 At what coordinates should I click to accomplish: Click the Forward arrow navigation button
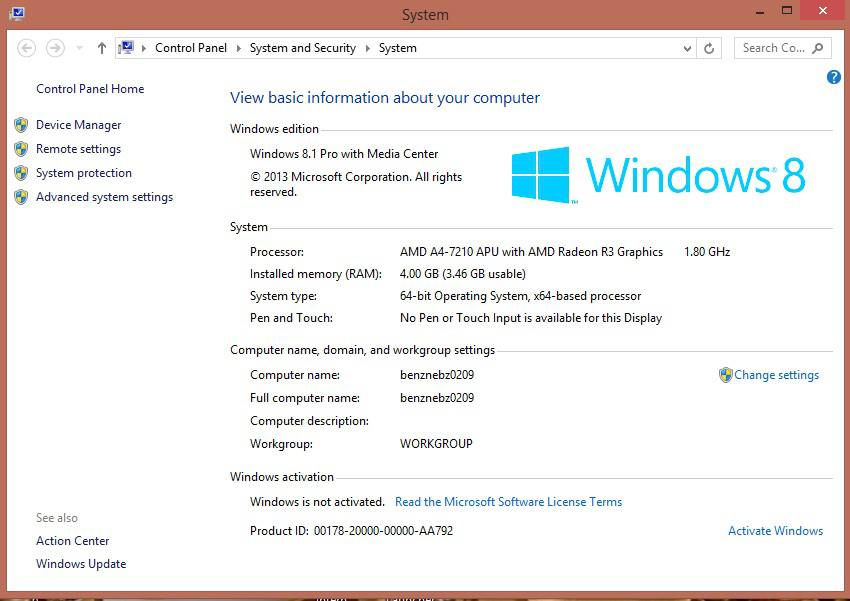tap(55, 48)
